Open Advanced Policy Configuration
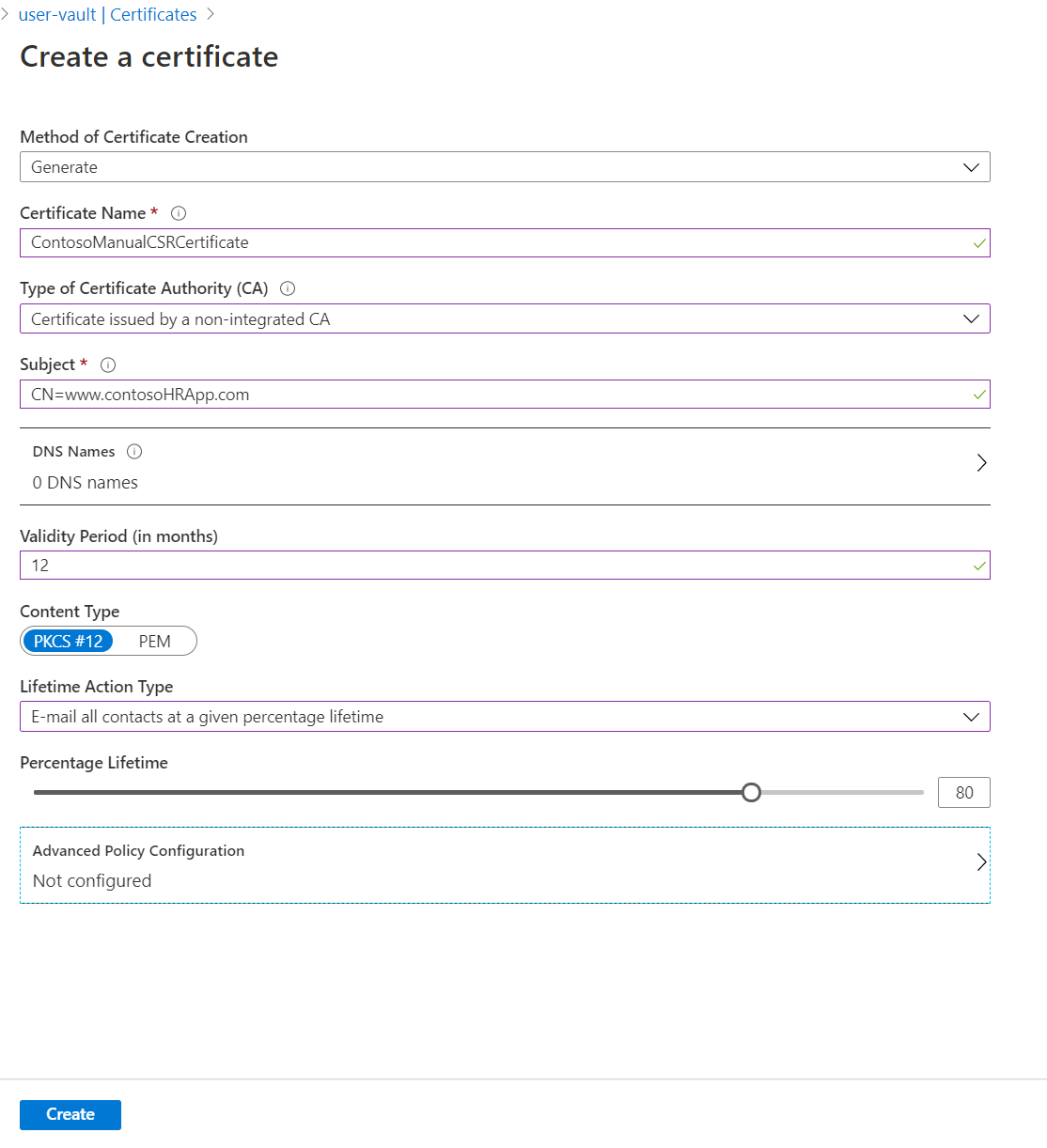This screenshot has width=1047, height=1148. tap(981, 861)
